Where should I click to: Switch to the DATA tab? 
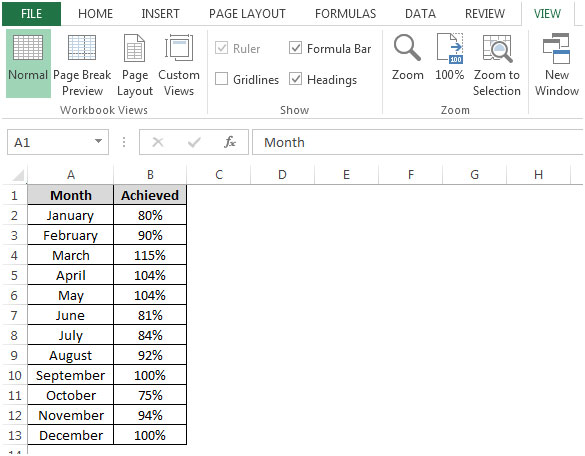click(x=420, y=14)
